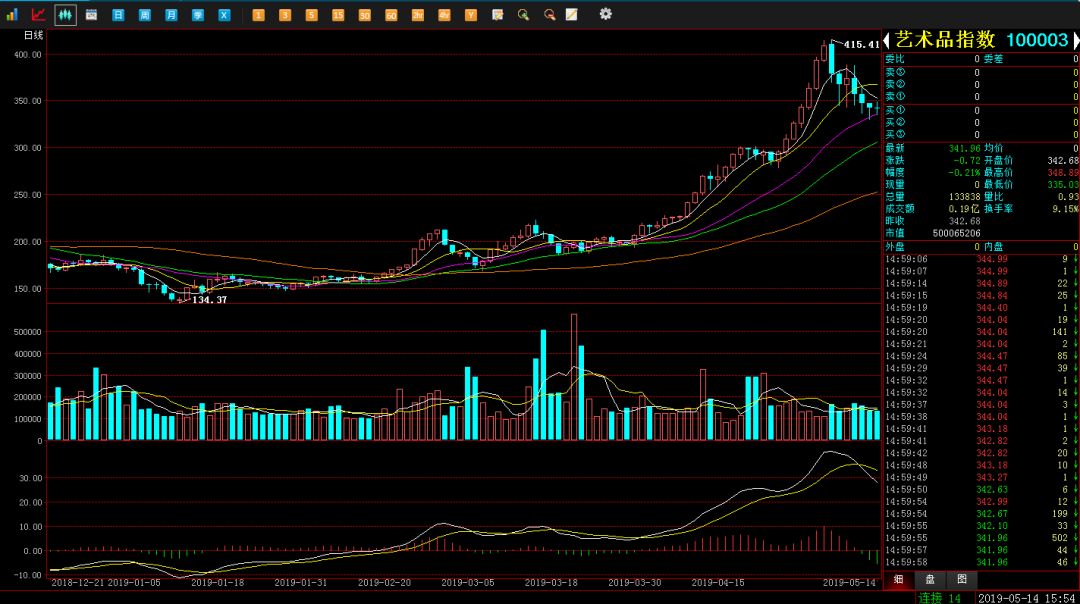Click the 2019-05-14 date axis label
This screenshot has height=604, width=1080.
[849, 583]
